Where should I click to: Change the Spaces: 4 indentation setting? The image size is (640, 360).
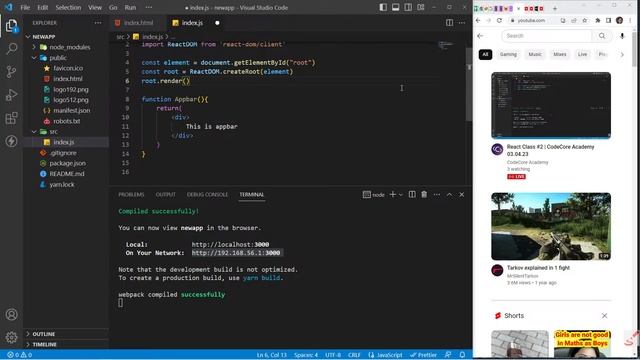pyautogui.click(x=306, y=355)
